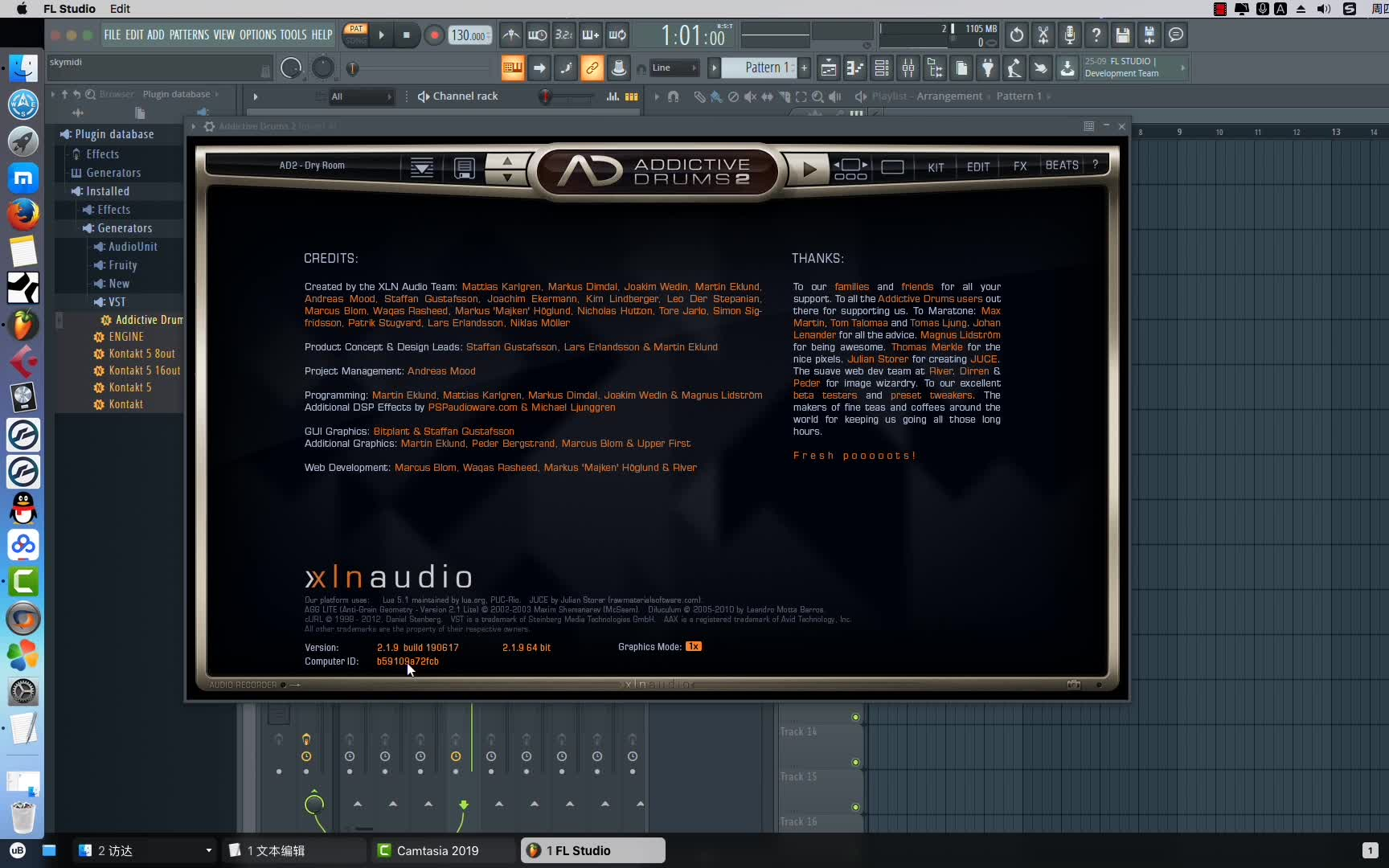Image resolution: width=1389 pixels, height=868 pixels.
Task: Open the PATTERNS menu
Action: coord(189,35)
